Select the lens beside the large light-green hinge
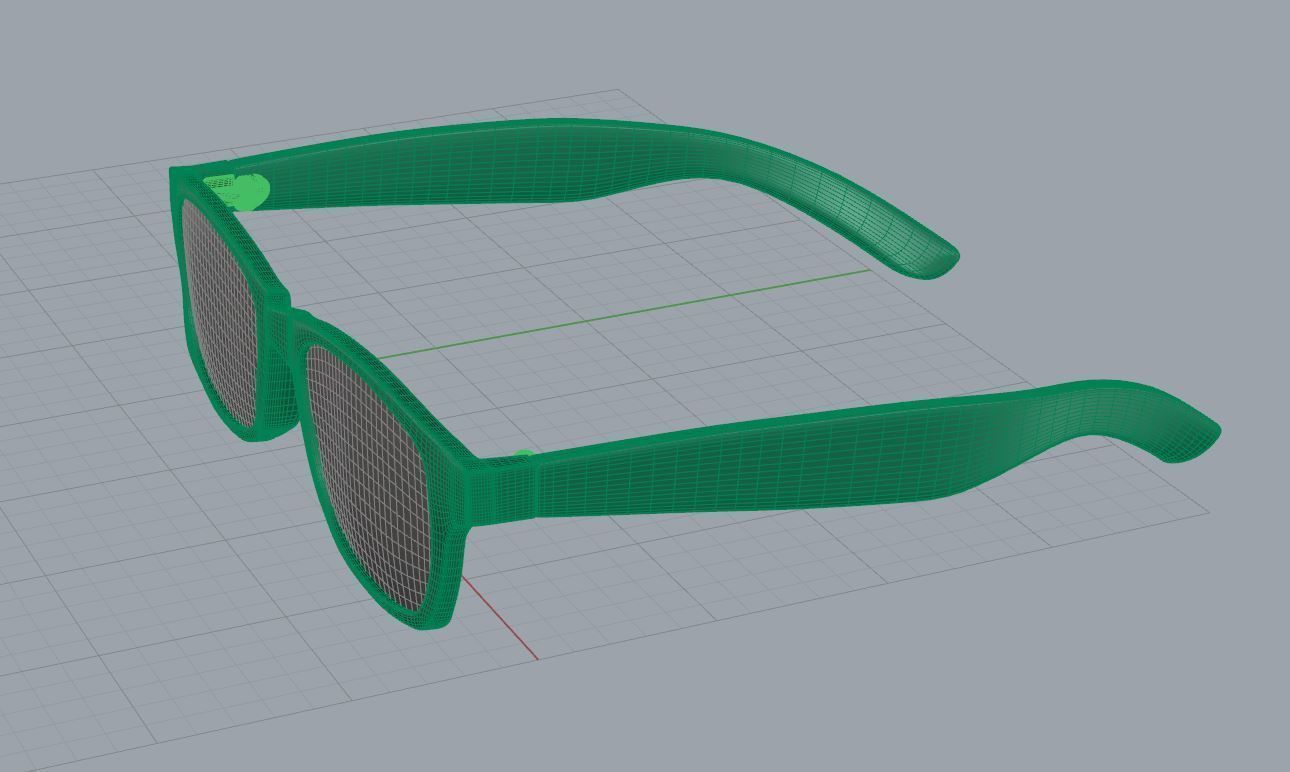Image resolution: width=1290 pixels, height=772 pixels. (222, 314)
